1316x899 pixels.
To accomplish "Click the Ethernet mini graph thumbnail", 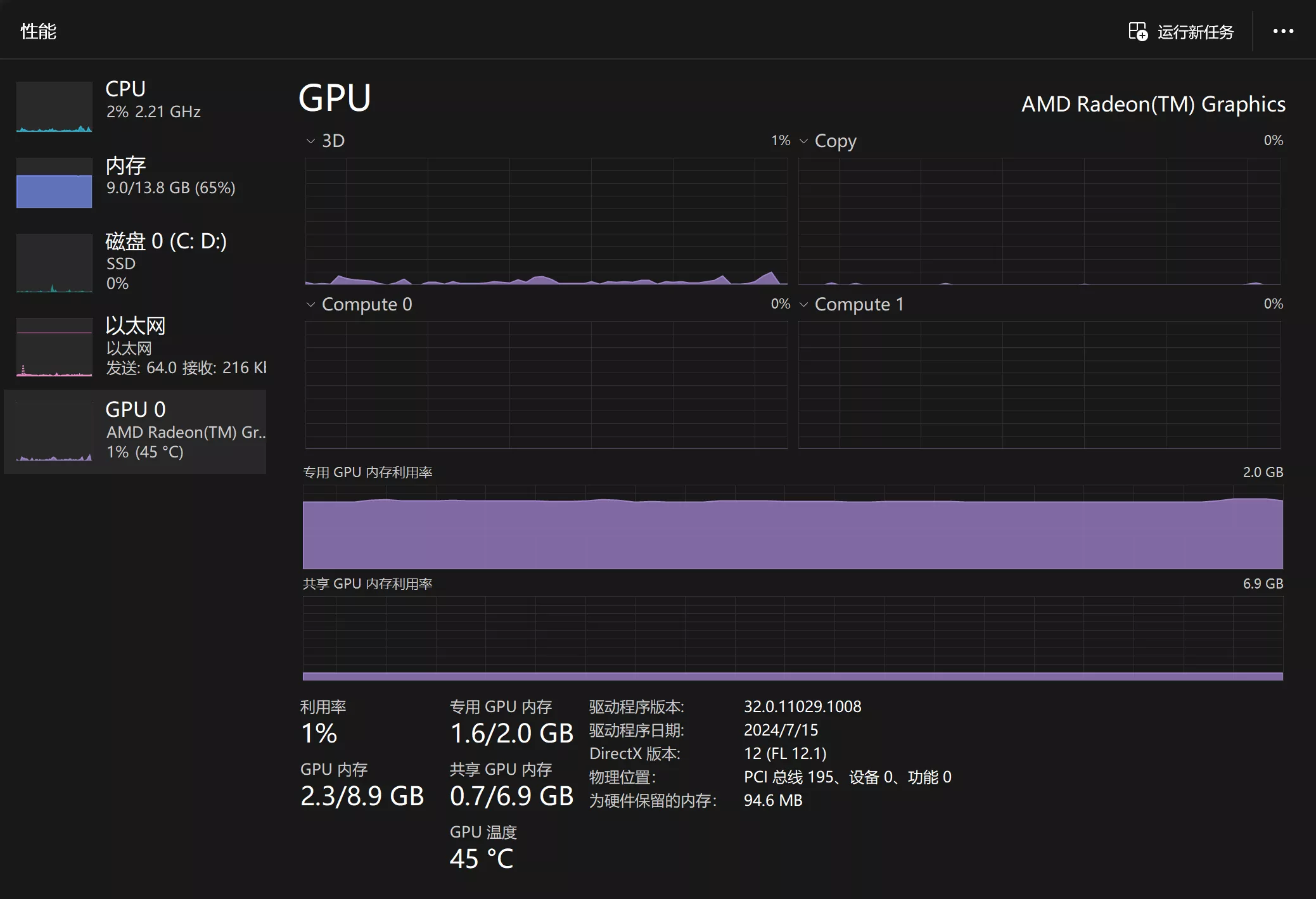I will tap(54, 347).
